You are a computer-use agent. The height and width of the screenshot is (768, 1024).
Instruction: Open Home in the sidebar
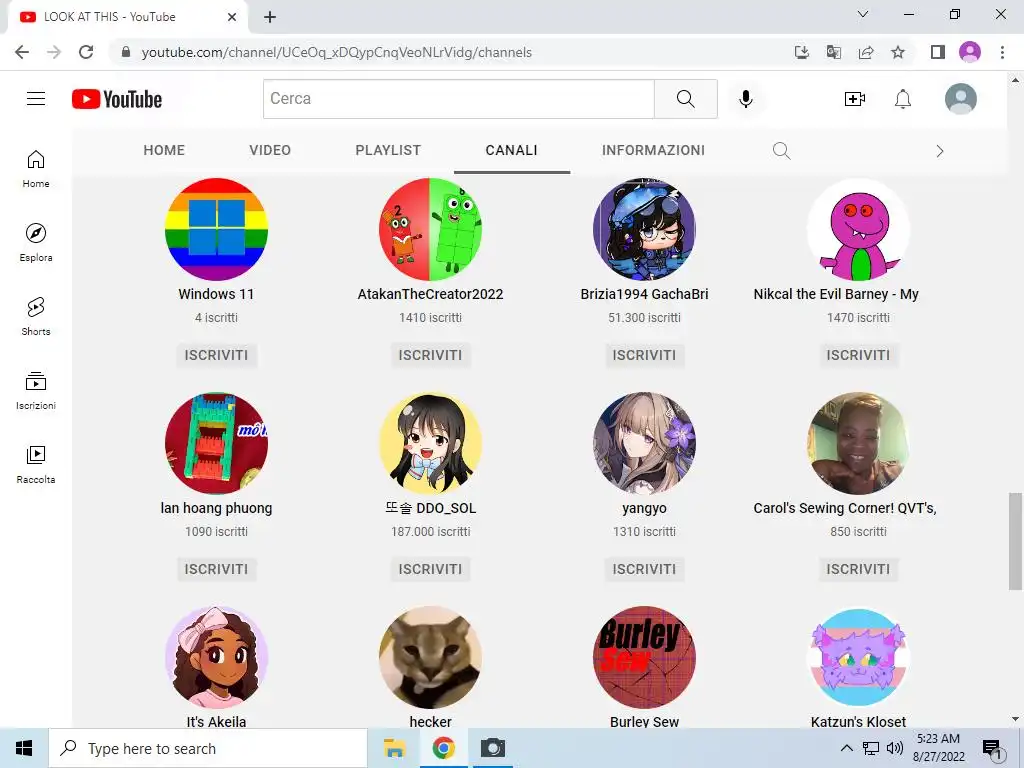(36, 168)
